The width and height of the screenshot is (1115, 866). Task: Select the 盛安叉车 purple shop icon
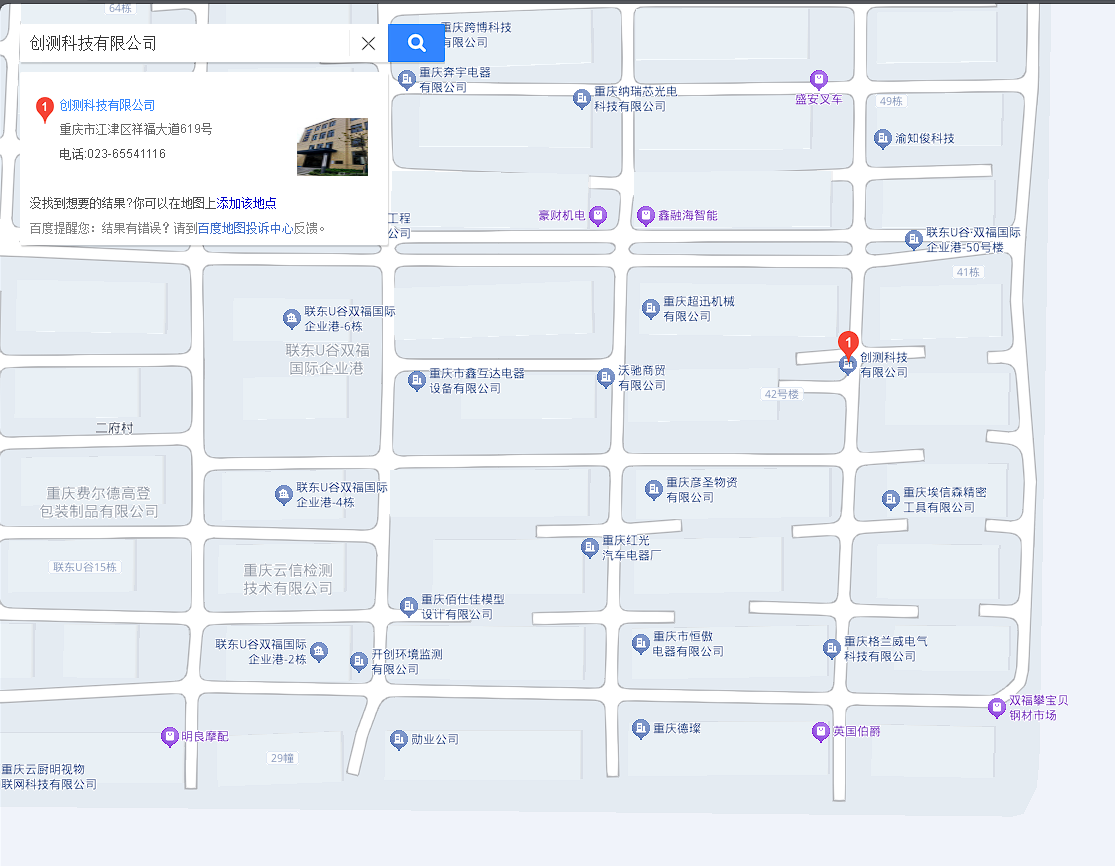[818, 79]
